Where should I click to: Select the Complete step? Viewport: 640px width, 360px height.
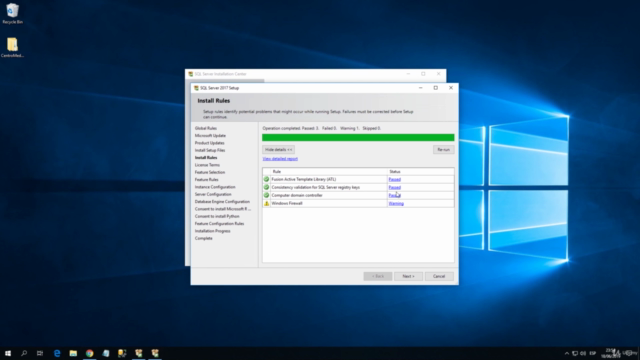(204, 238)
